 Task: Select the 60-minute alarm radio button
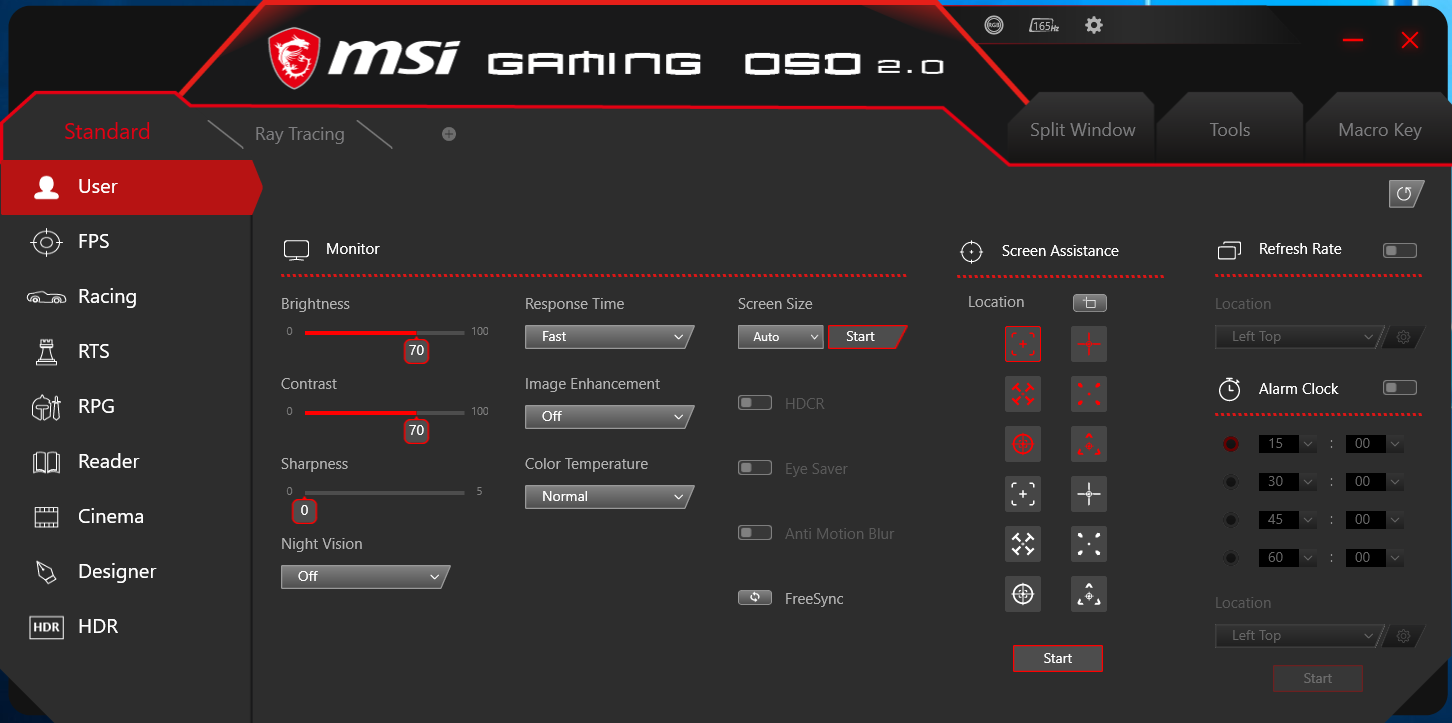[x=1231, y=558]
